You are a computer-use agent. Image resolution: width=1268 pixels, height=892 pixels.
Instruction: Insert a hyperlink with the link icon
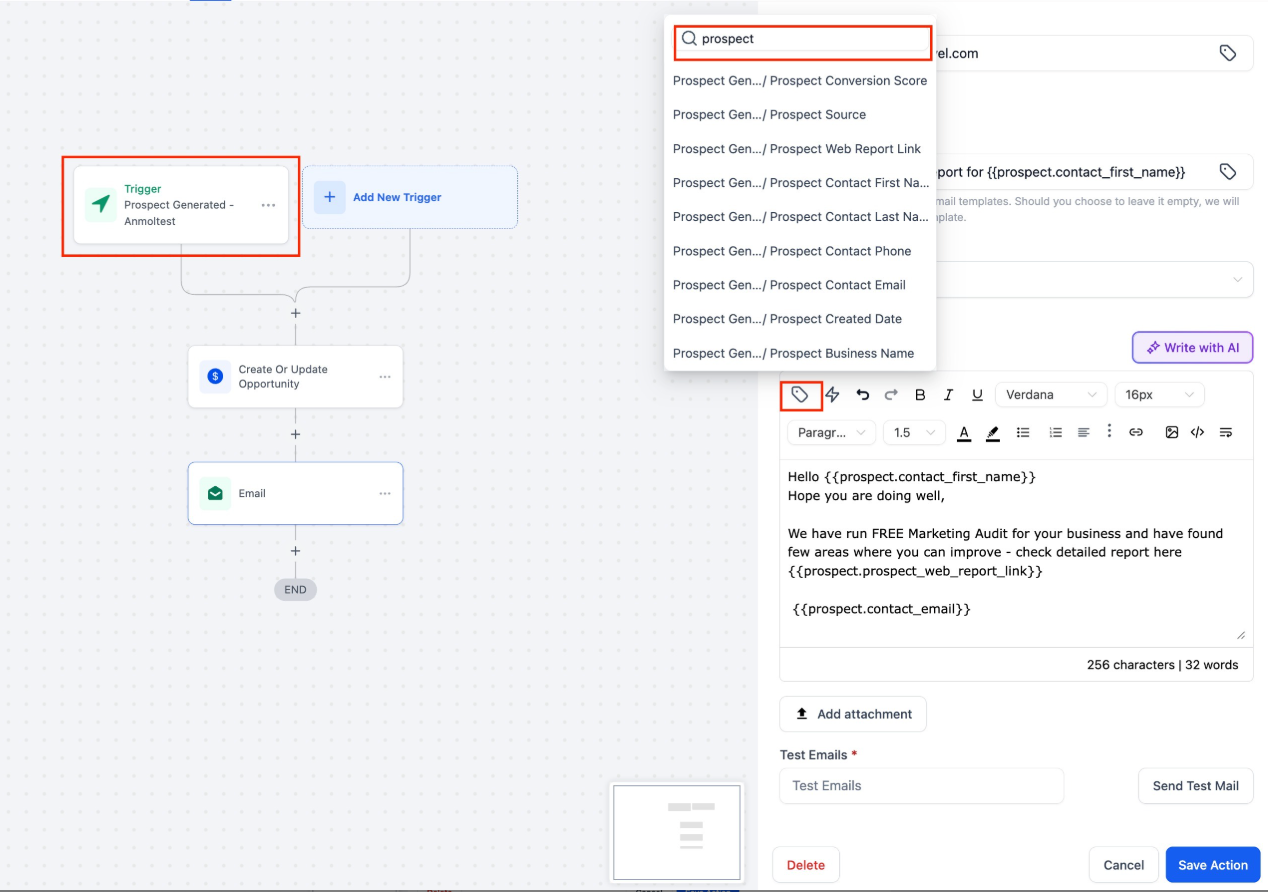[1136, 433]
